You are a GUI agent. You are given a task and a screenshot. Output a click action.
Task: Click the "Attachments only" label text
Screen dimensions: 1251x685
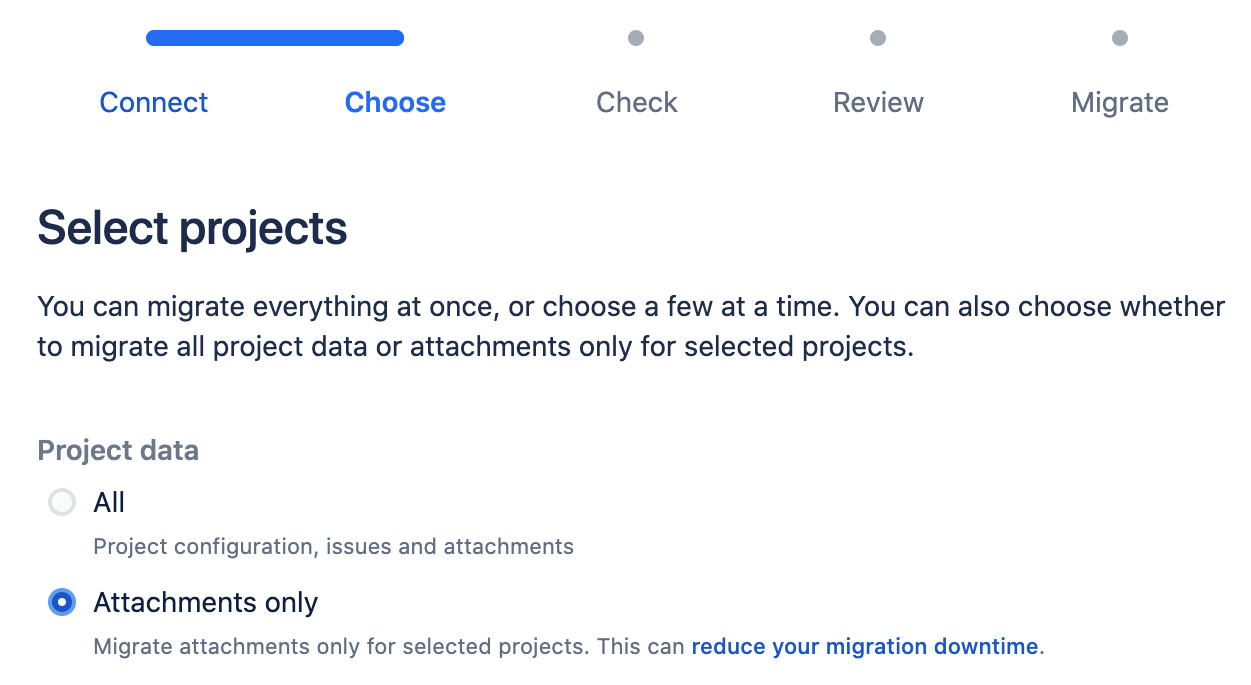(206, 602)
